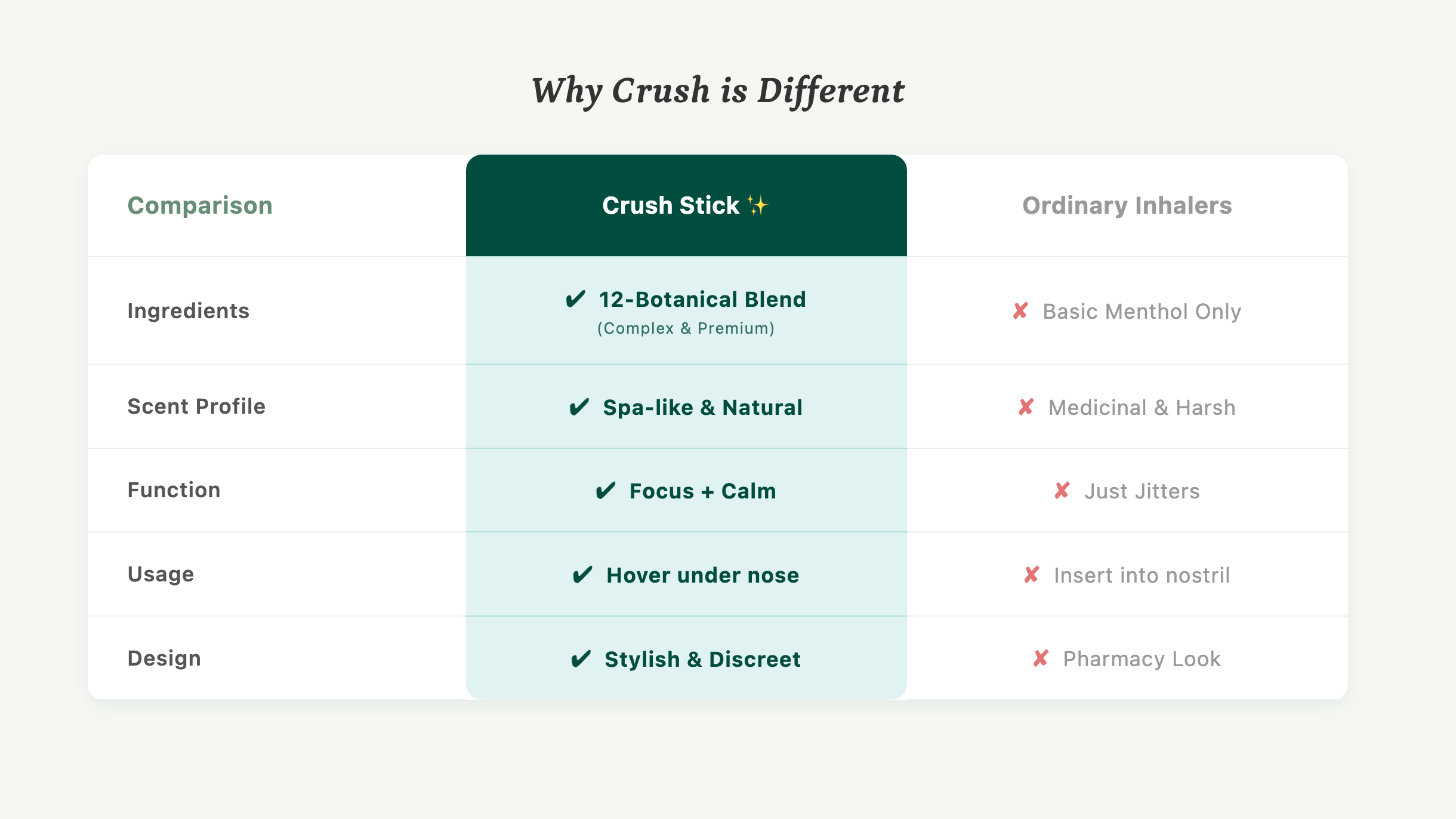
Task: Click the sparkle icon after Crush Stick
Action: 758,205
